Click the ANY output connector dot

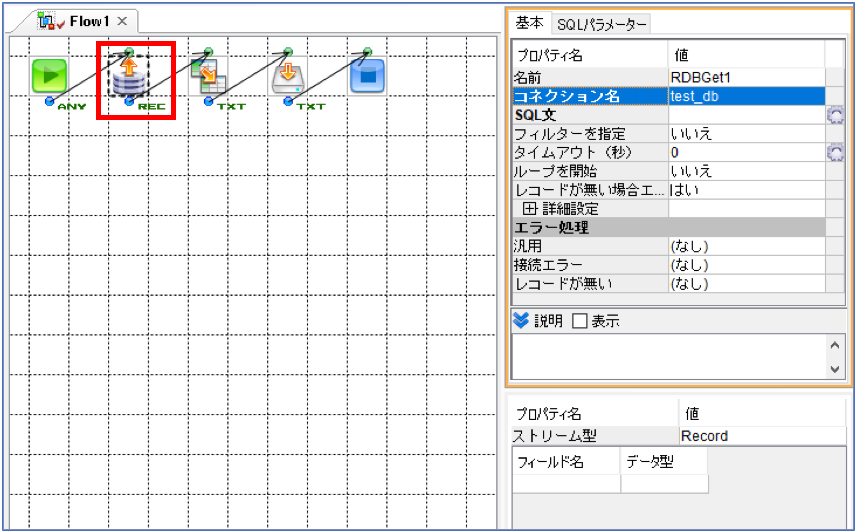[49, 101]
